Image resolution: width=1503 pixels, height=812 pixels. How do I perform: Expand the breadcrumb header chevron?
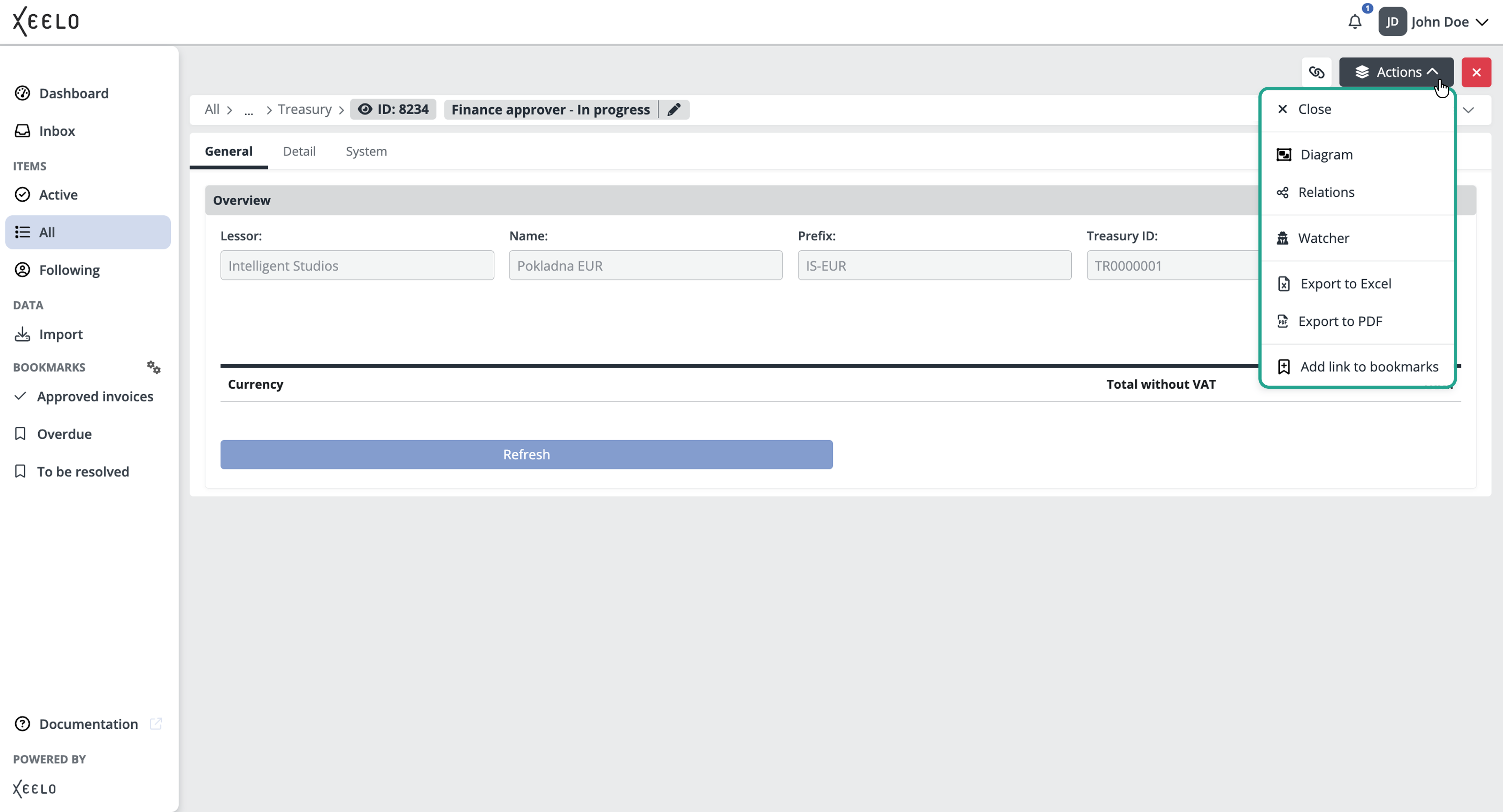click(x=1469, y=110)
